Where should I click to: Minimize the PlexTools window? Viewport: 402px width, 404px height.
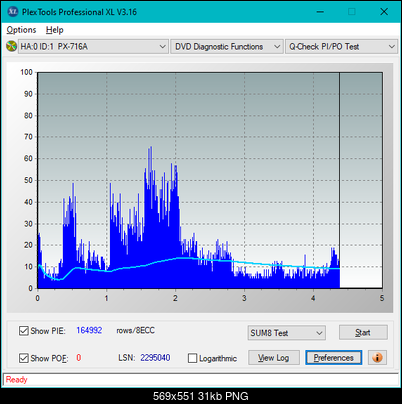[320, 12]
